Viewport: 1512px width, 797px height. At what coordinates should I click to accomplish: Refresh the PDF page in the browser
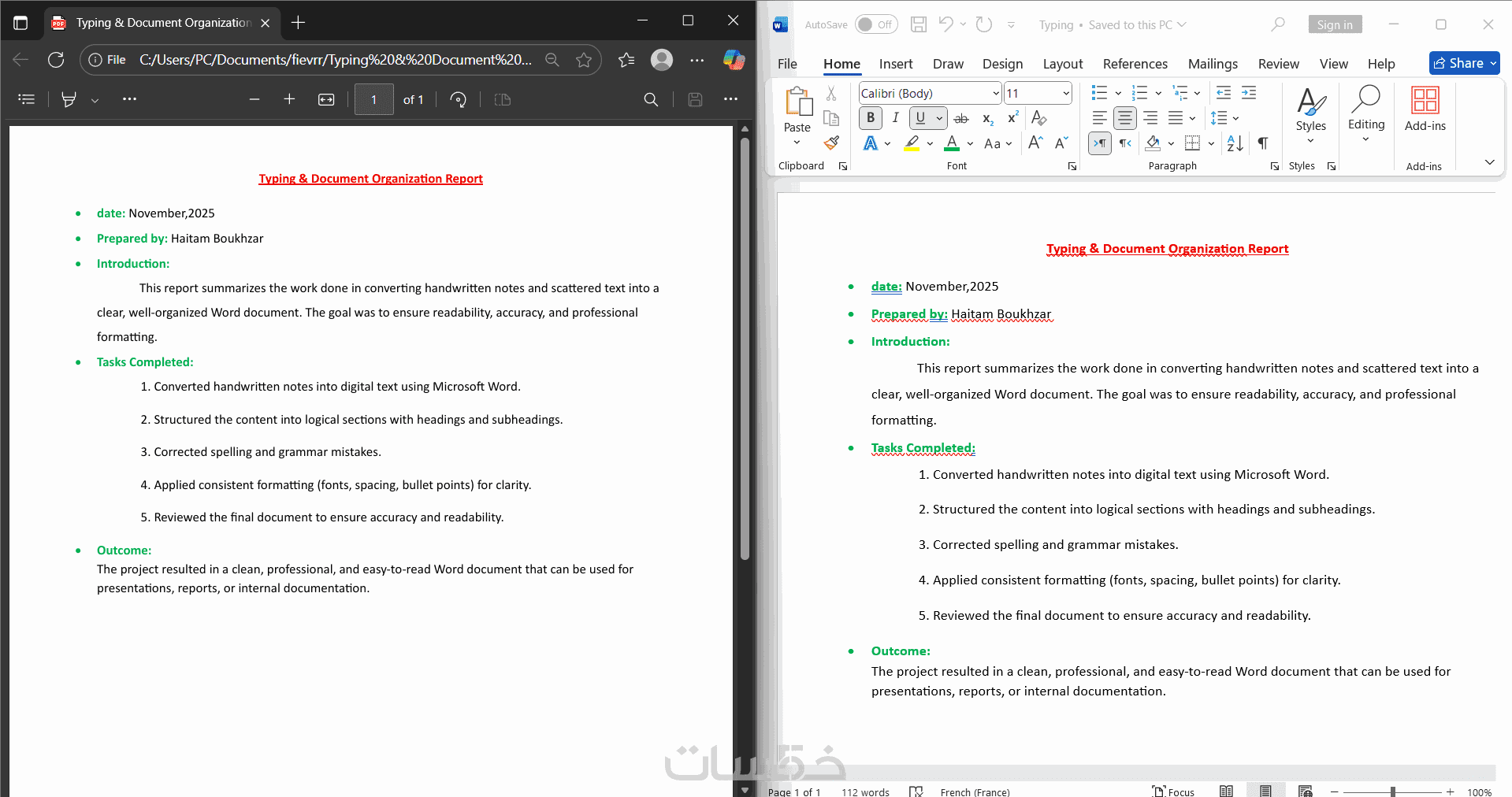point(56,60)
